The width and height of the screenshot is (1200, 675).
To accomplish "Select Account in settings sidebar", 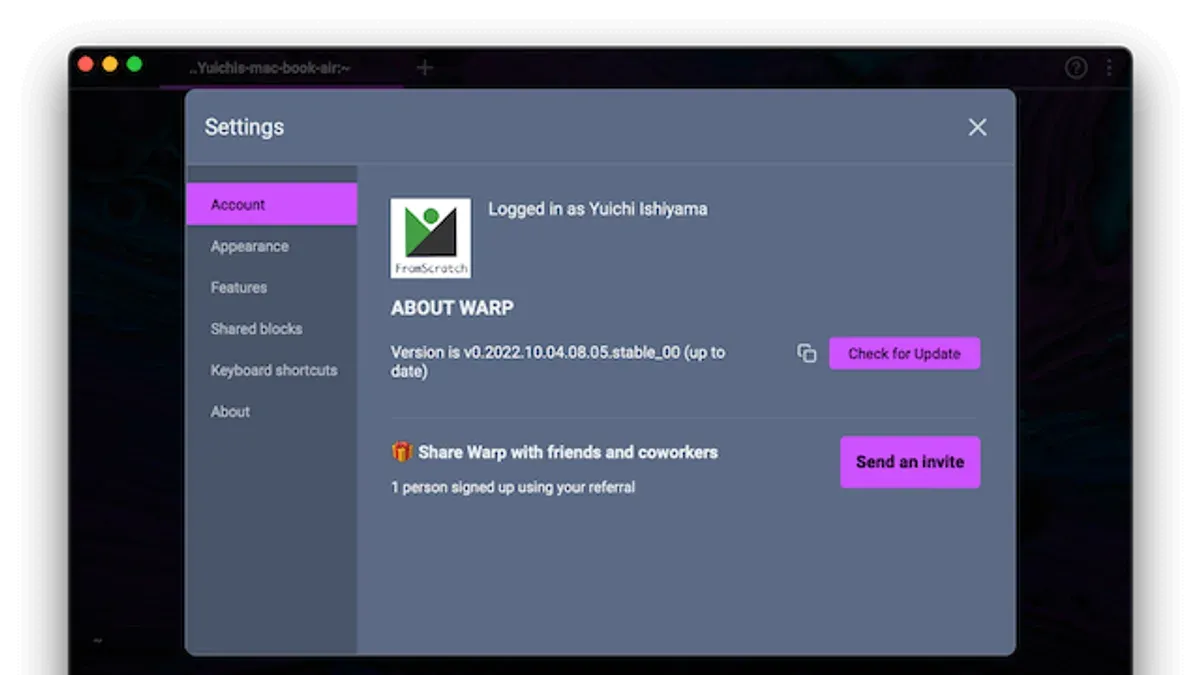I will (x=271, y=204).
